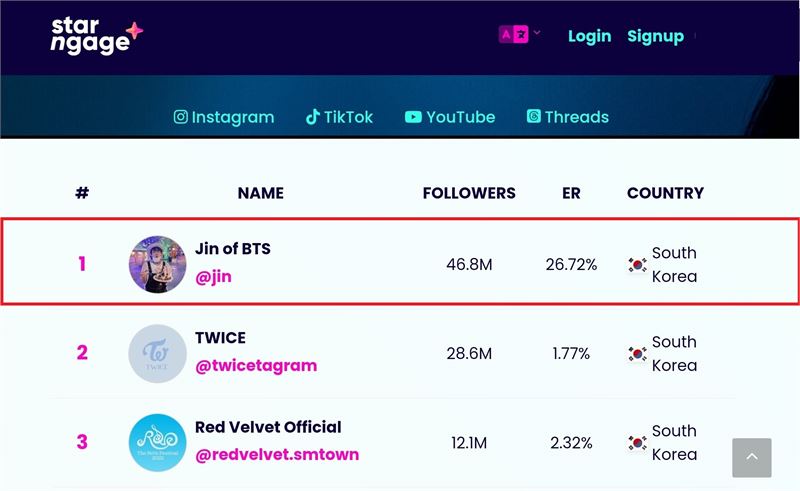Expand the language dropdown chevron
The image size is (800, 491).
click(x=537, y=33)
